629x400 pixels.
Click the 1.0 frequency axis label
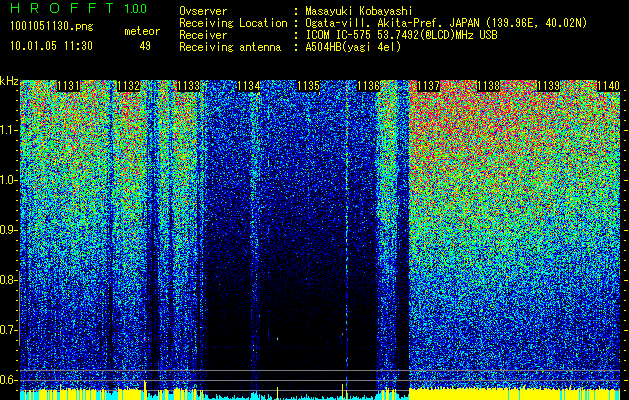(7, 180)
